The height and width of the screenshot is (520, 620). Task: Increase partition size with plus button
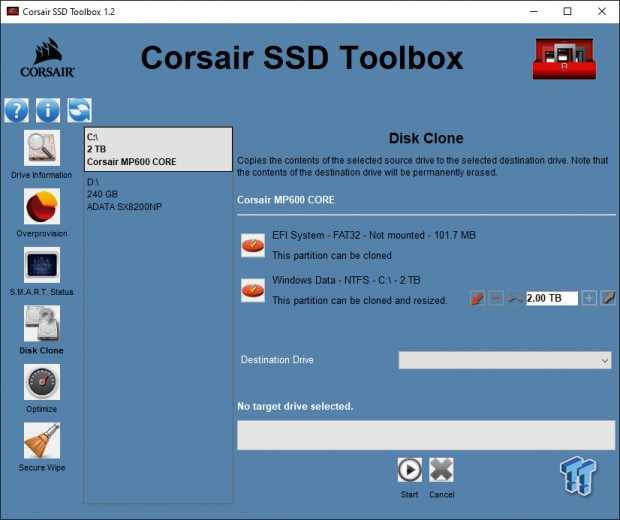(x=589, y=298)
